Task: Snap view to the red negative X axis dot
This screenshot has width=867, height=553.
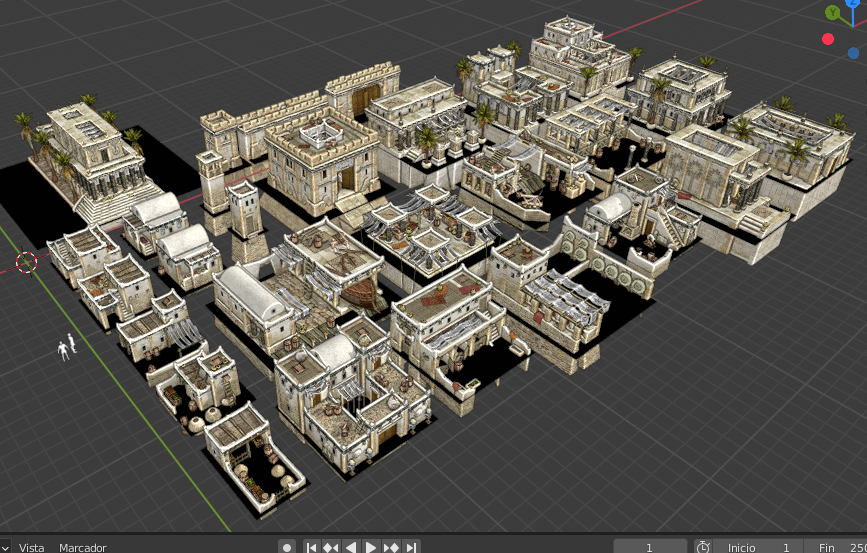Action: tap(828, 39)
